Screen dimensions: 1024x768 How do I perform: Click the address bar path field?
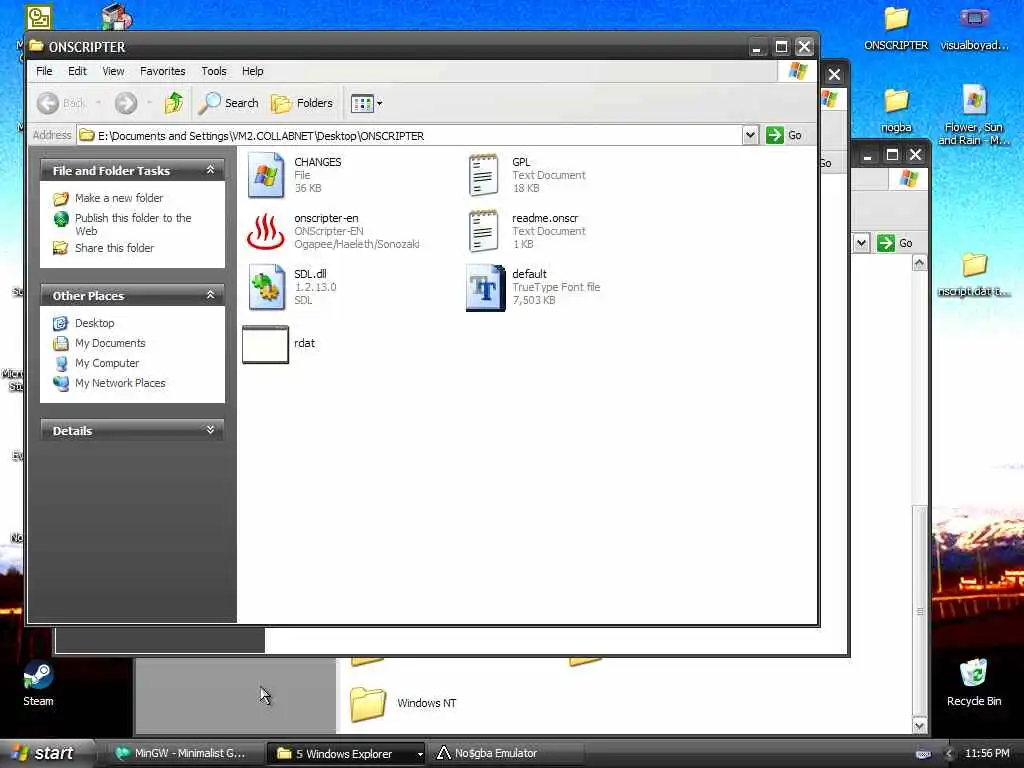410,136
